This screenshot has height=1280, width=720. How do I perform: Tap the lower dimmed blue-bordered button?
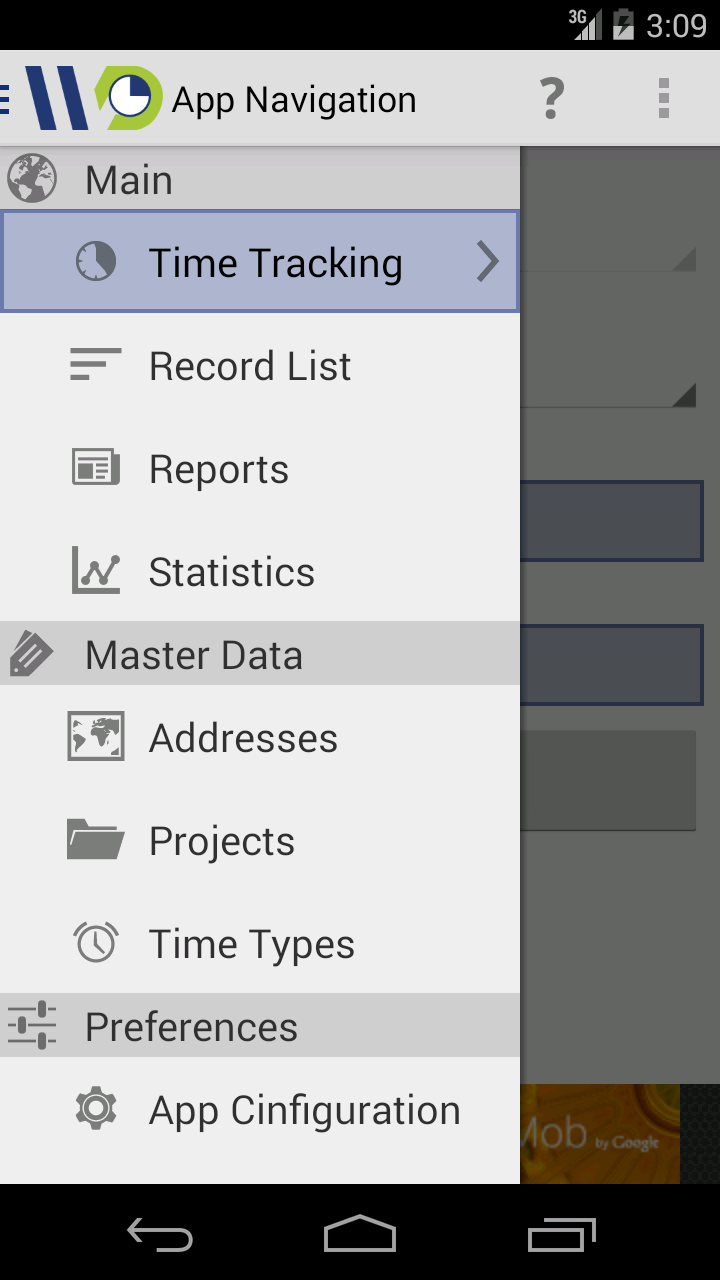(612, 665)
